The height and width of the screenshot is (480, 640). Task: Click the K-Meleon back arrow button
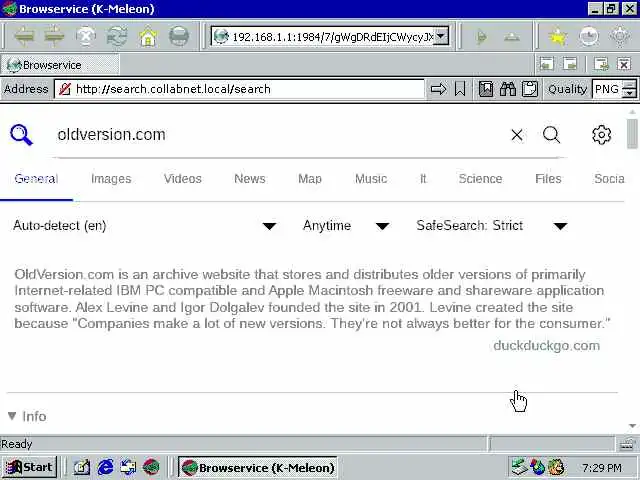click(x=24, y=37)
